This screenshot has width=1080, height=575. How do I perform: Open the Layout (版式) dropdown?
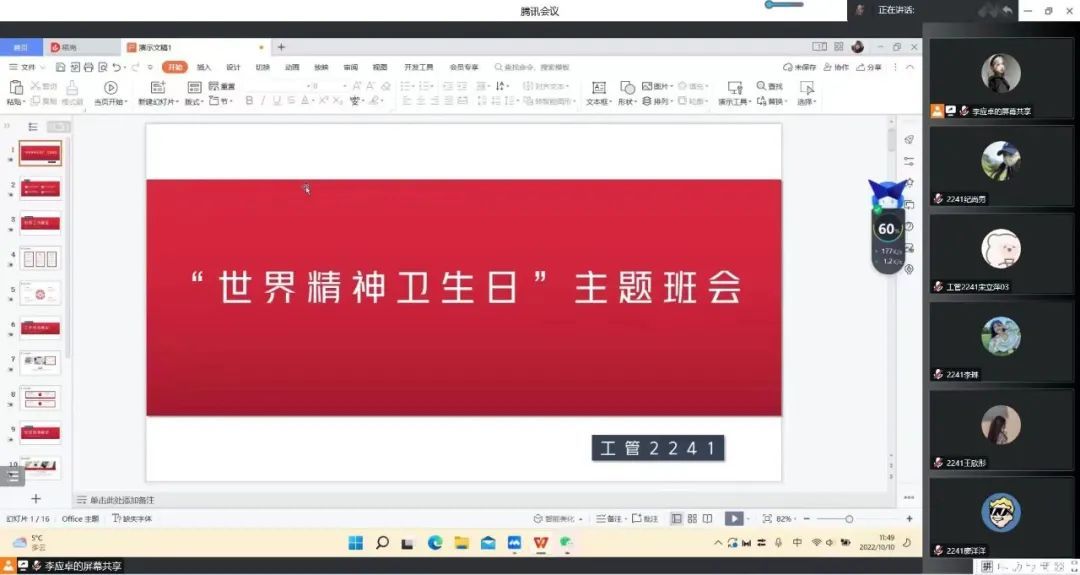[x=194, y=102]
